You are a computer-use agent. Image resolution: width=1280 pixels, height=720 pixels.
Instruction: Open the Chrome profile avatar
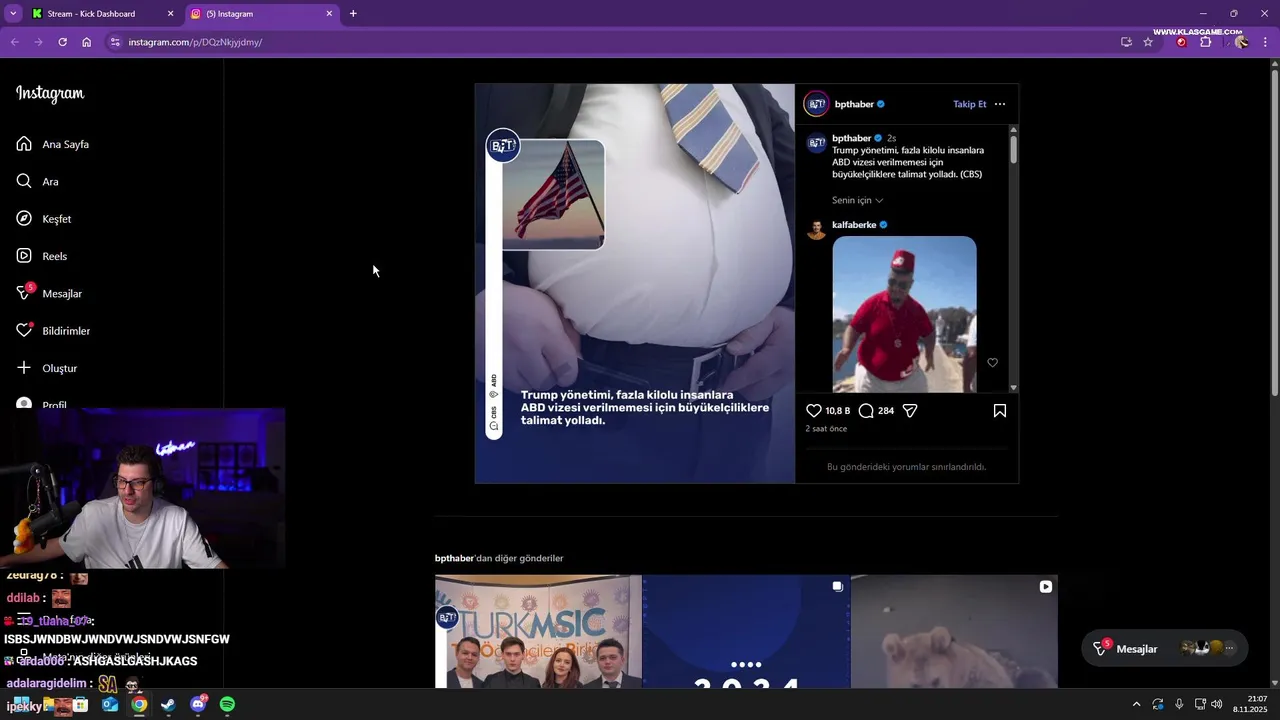pos(1241,42)
